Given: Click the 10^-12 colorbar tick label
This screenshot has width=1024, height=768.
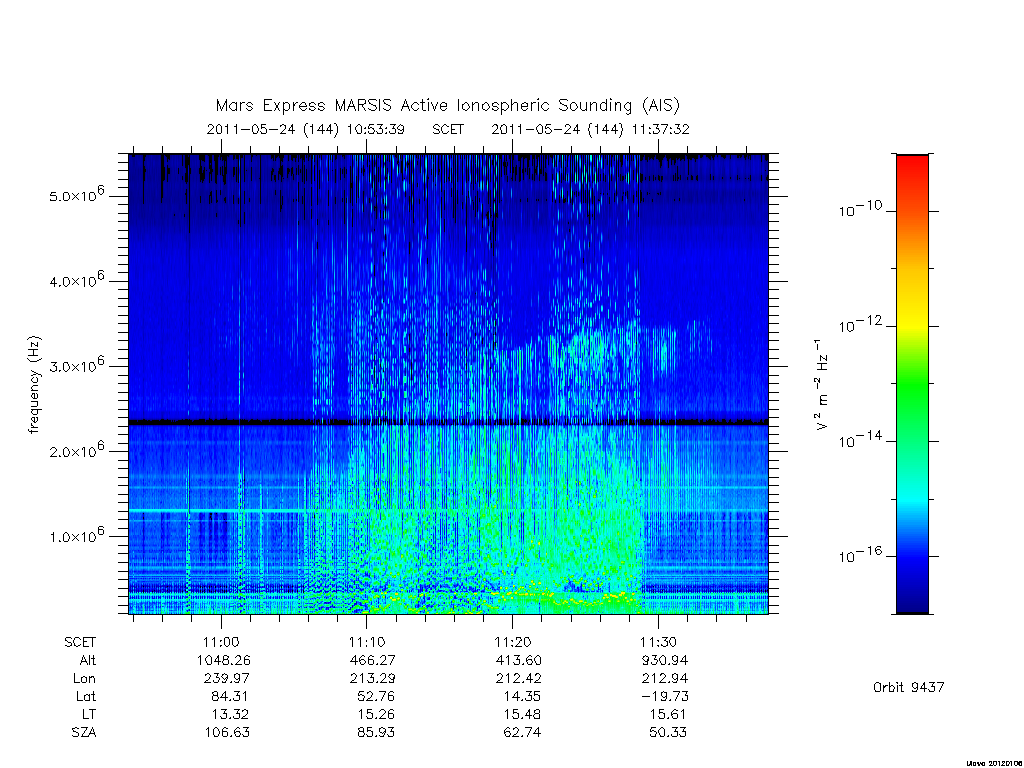Looking at the screenshot, I should click(860, 325).
